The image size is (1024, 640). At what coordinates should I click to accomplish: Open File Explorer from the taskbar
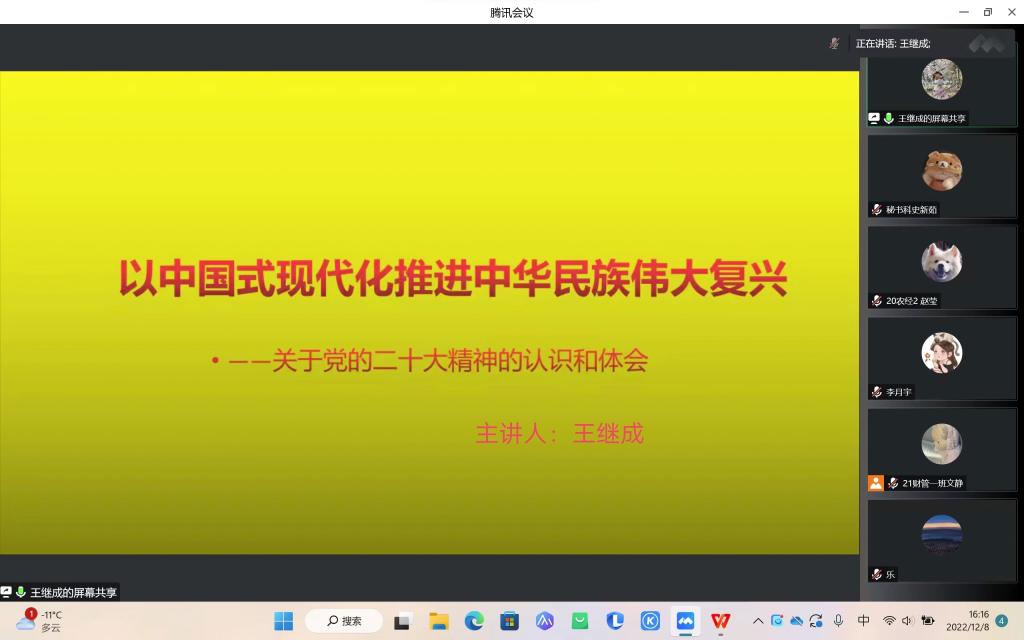(439, 621)
